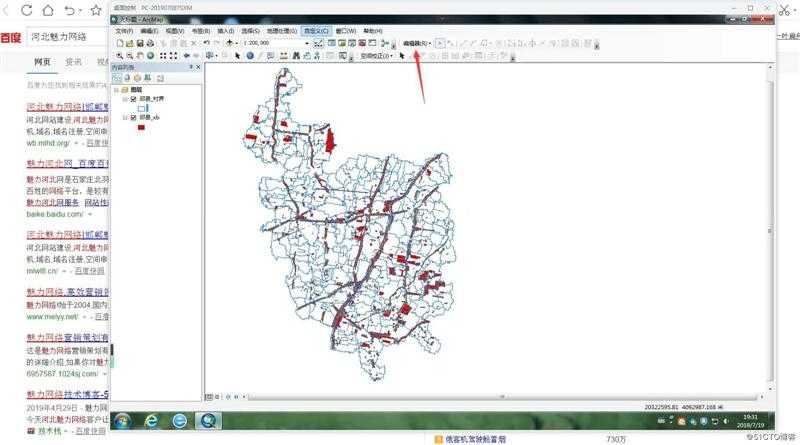Switch to Data View button at map bottom
Viewport: 800px width, 445px height.
209,397
